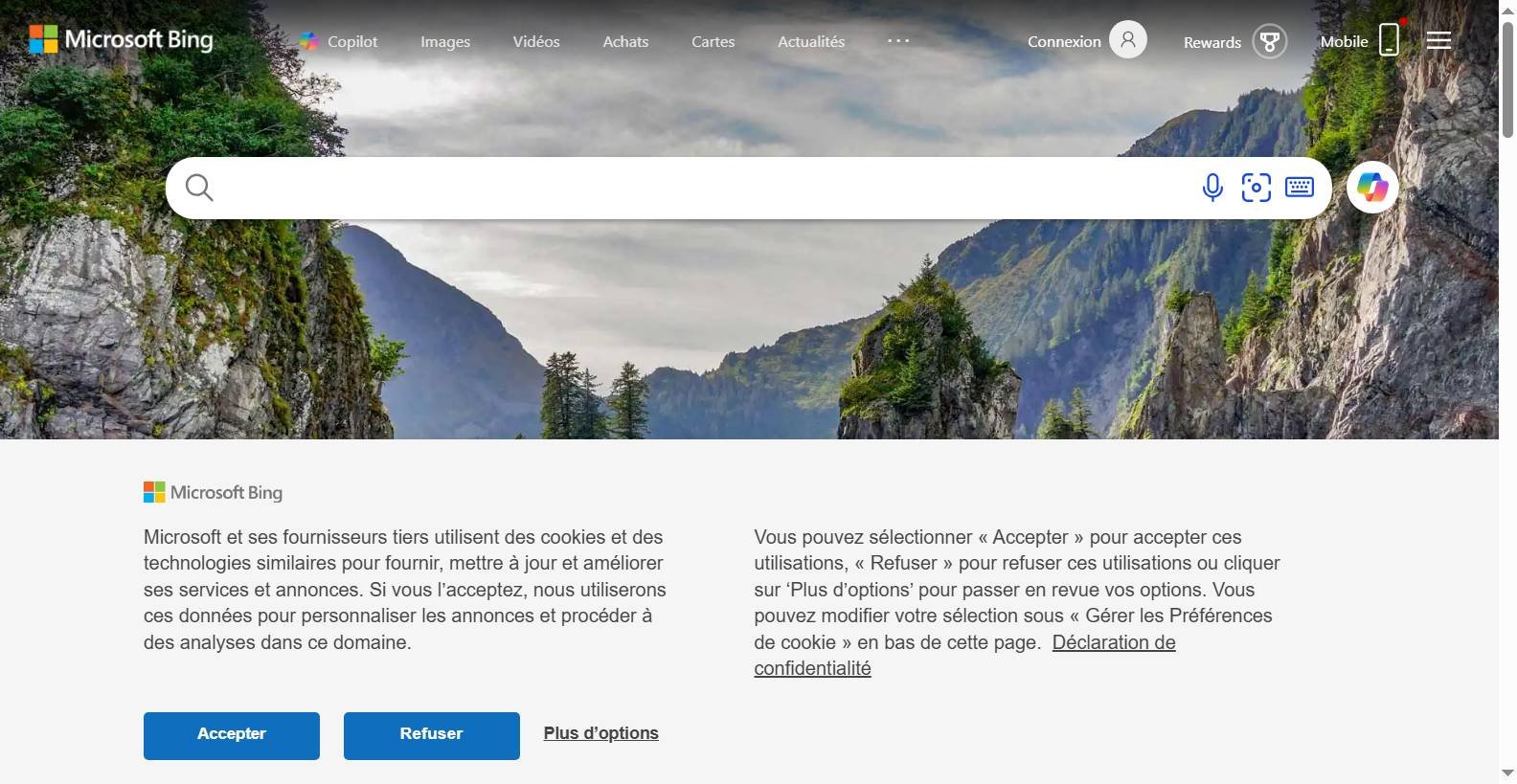Expand more options three-dots menu
The height and width of the screenshot is (784, 1517).
[x=898, y=41]
